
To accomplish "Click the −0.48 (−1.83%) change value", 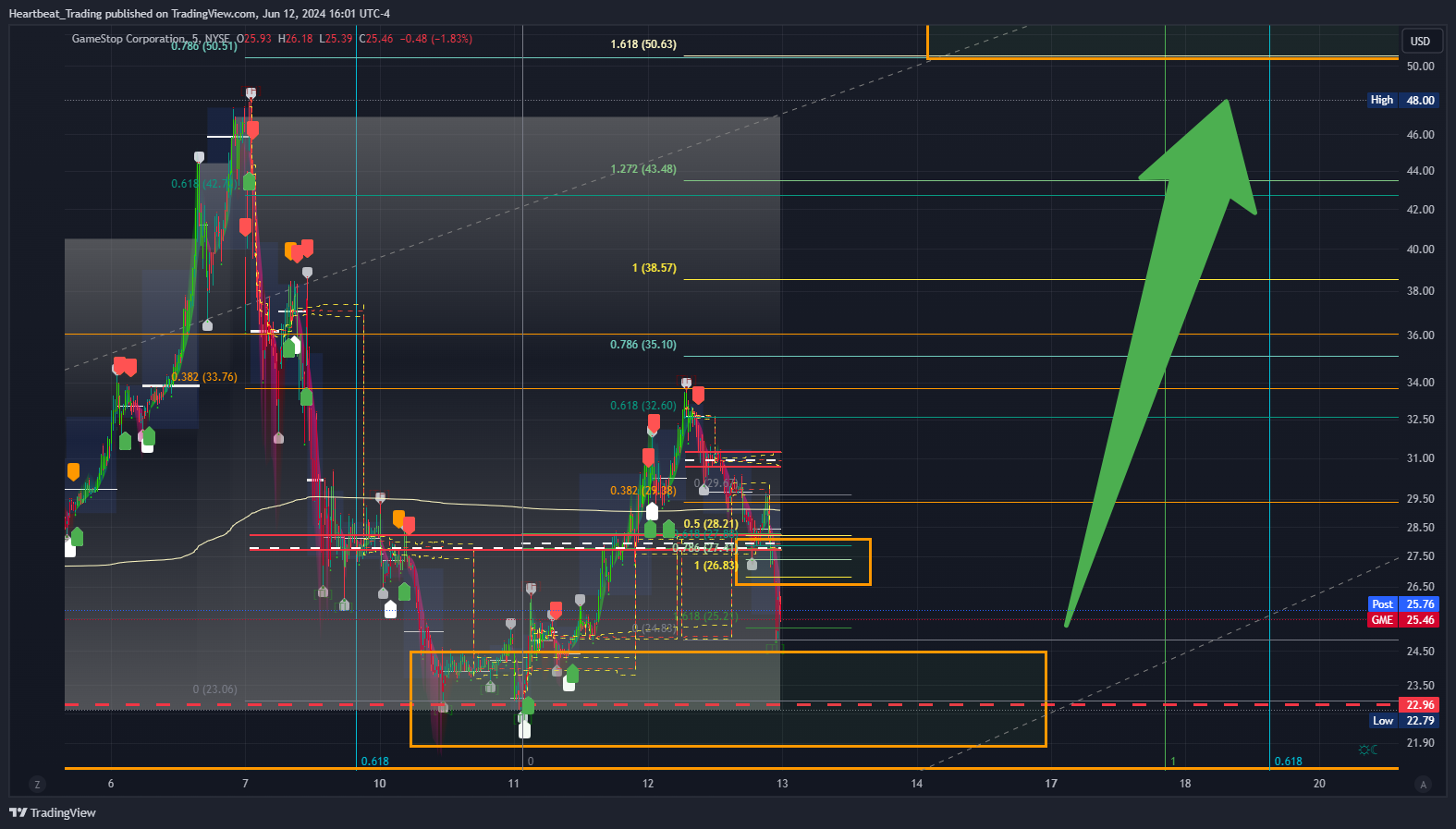I will [435, 39].
